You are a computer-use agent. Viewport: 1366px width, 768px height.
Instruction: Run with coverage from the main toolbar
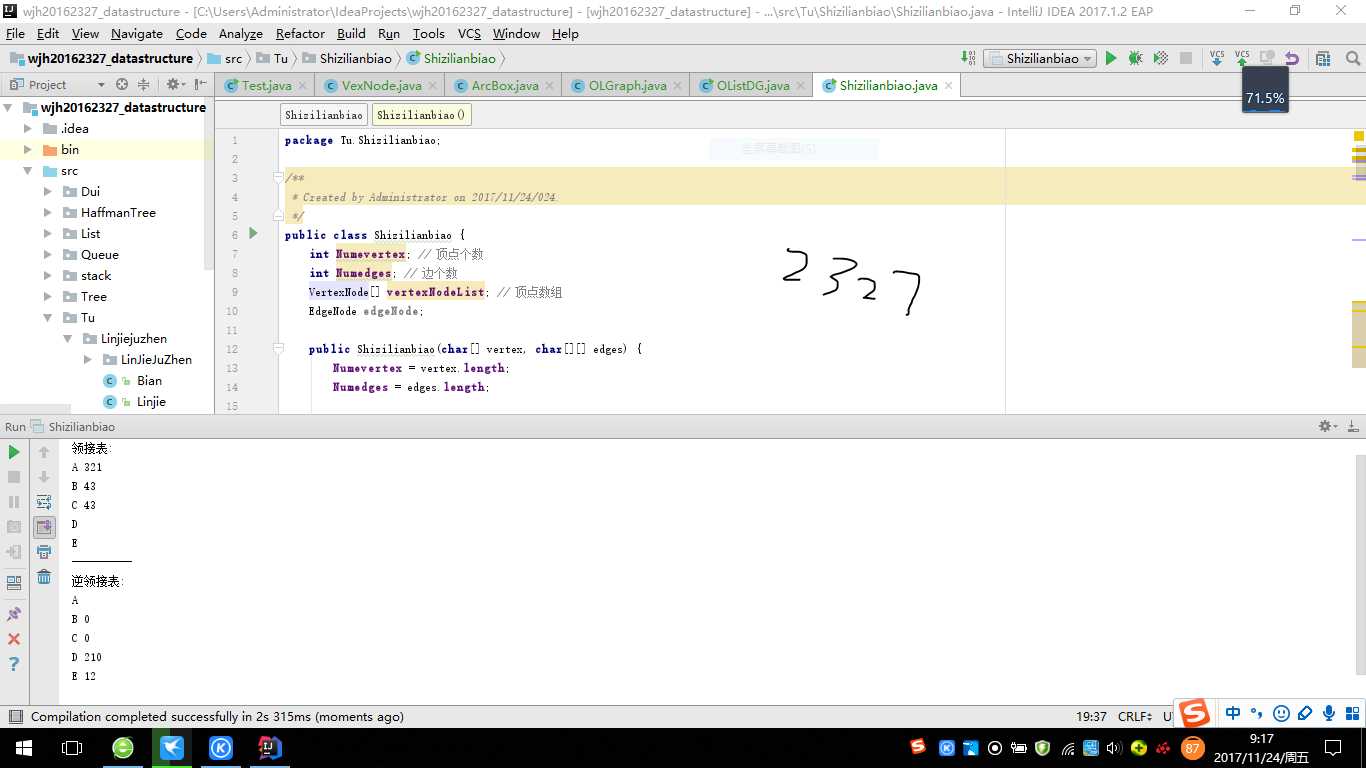click(x=1161, y=58)
